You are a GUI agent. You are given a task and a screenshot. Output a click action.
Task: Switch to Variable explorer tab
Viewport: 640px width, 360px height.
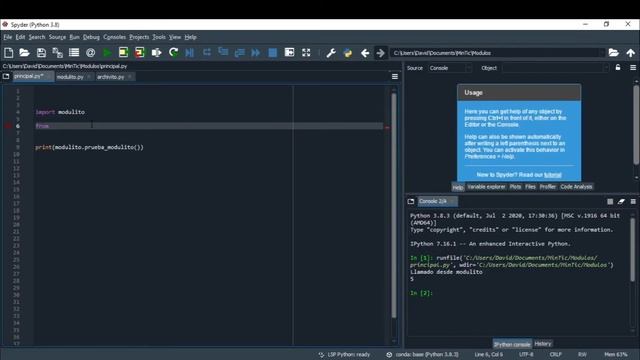pos(486,187)
